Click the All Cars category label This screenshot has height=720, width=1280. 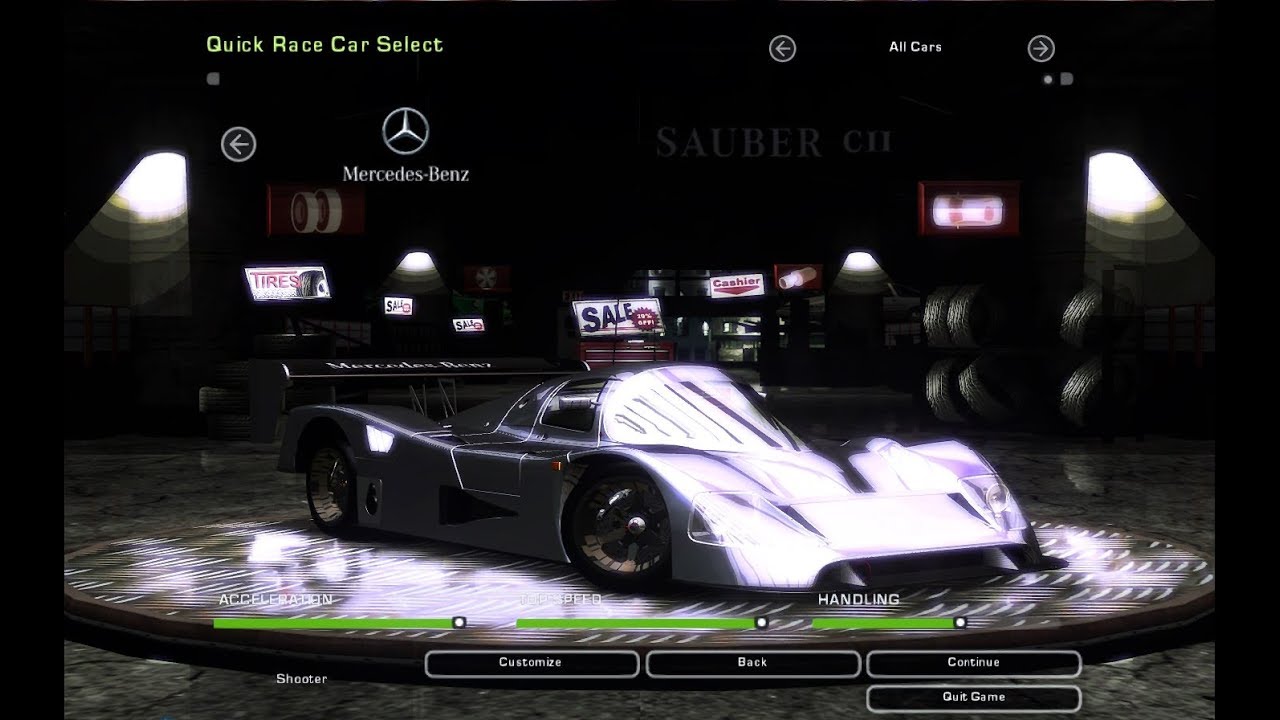(x=915, y=47)
